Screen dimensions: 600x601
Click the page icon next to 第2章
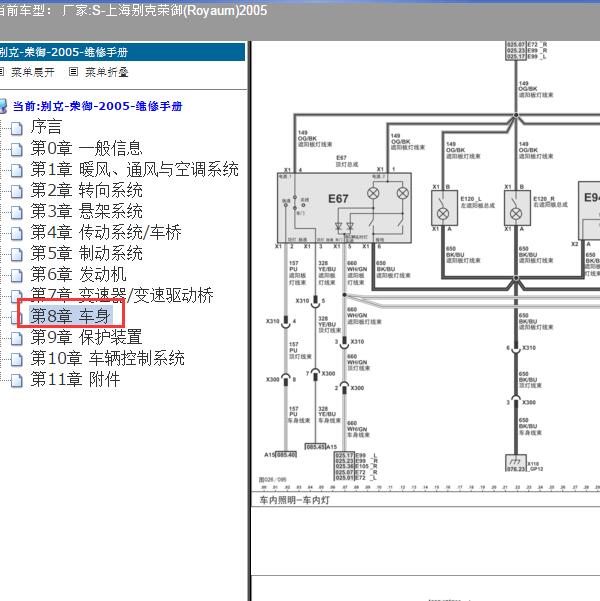16,192
